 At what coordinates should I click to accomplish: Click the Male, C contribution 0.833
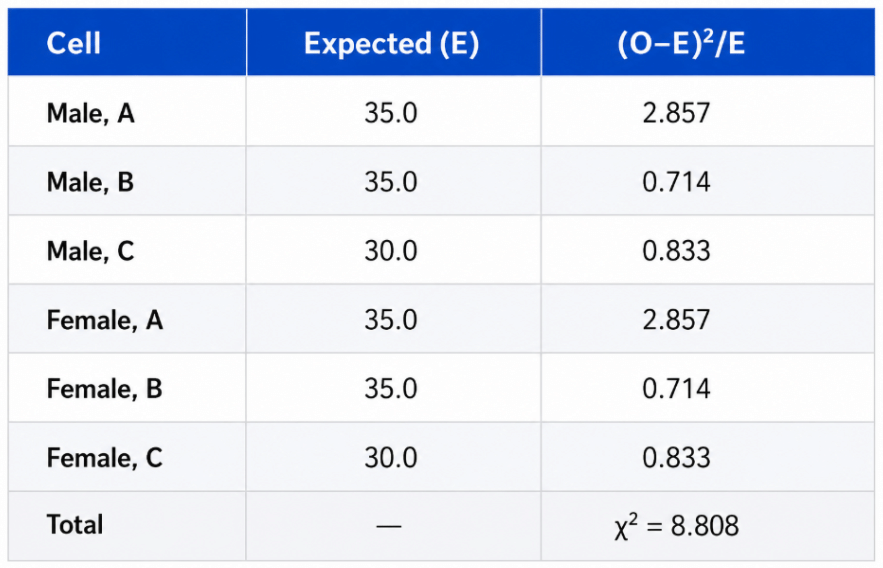pos(676,251)
